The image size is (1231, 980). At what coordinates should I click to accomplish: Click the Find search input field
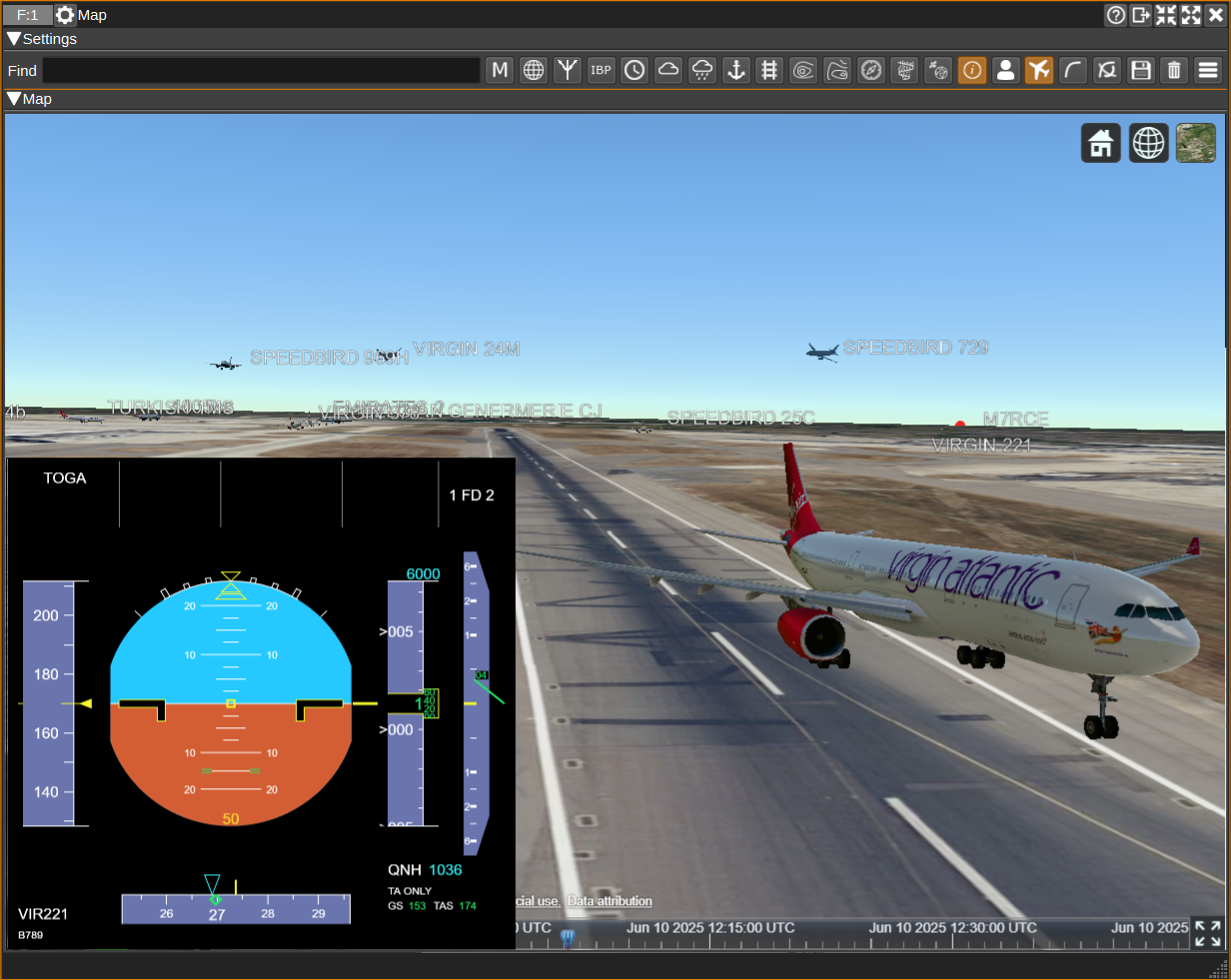coord(262,71)
